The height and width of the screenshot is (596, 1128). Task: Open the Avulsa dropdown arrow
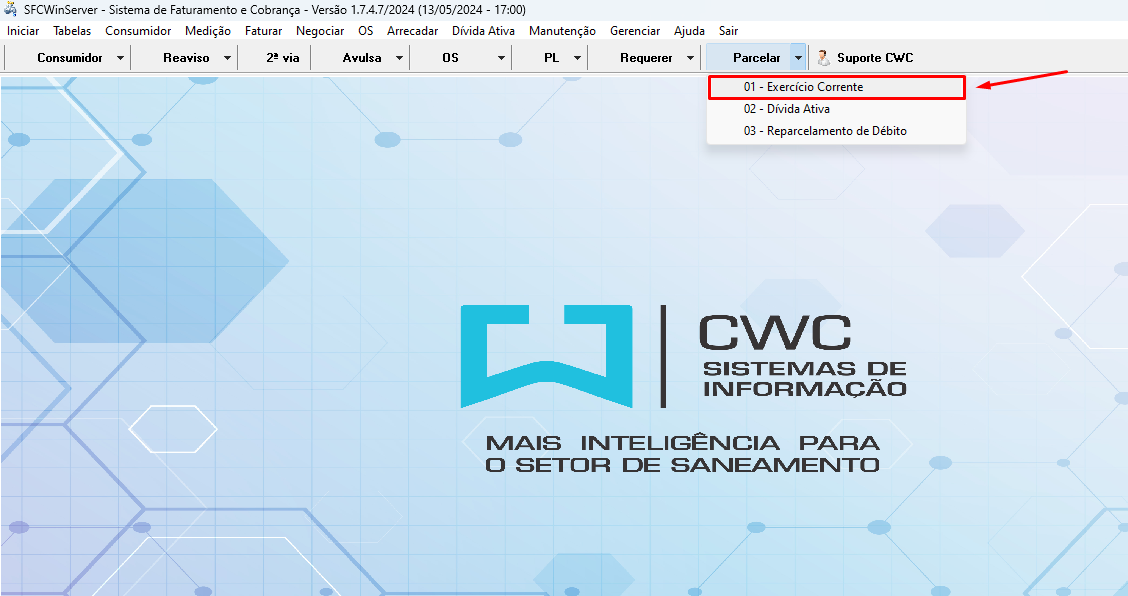399,58
